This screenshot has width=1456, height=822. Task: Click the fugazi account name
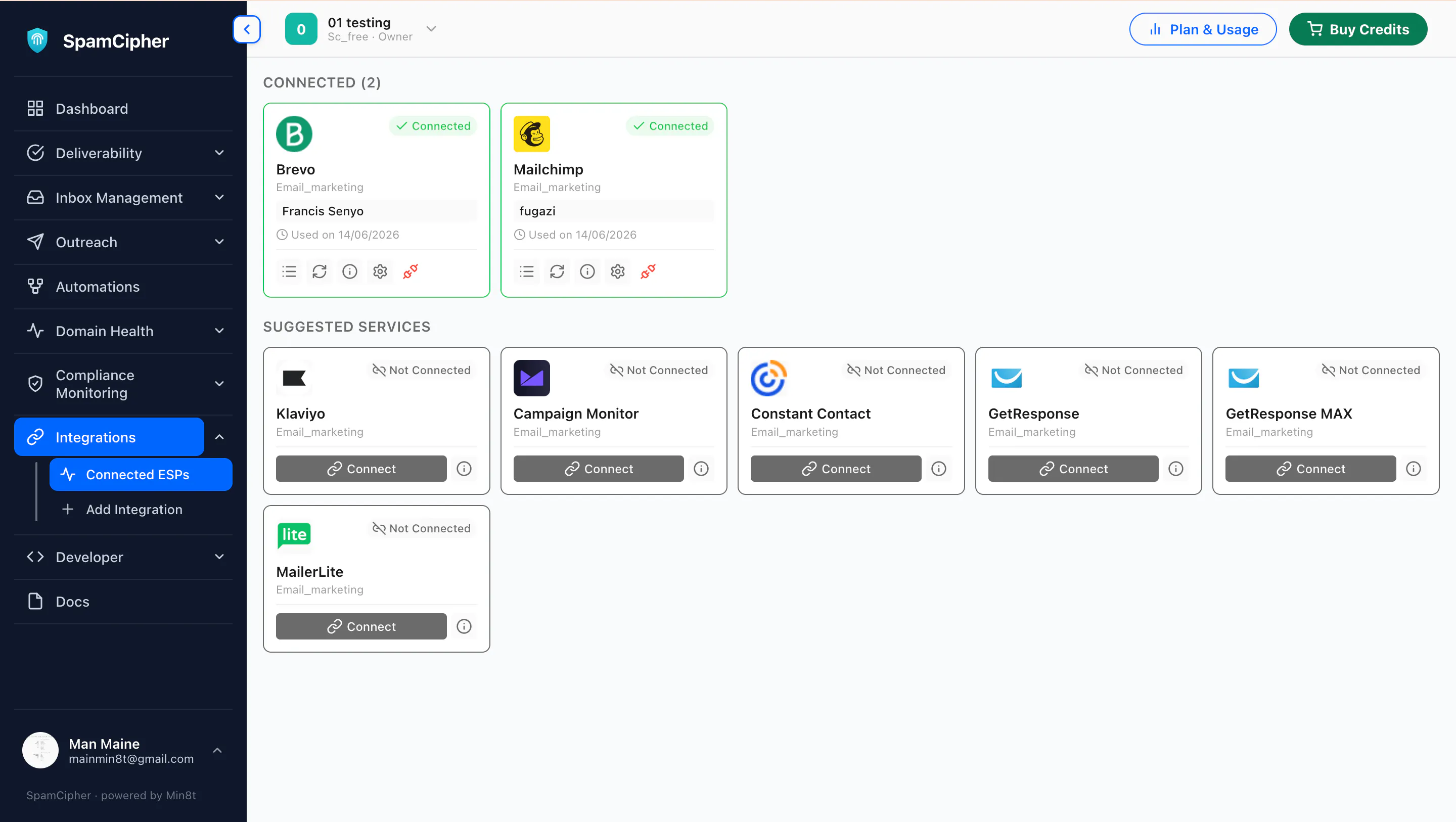click(537, 211)
